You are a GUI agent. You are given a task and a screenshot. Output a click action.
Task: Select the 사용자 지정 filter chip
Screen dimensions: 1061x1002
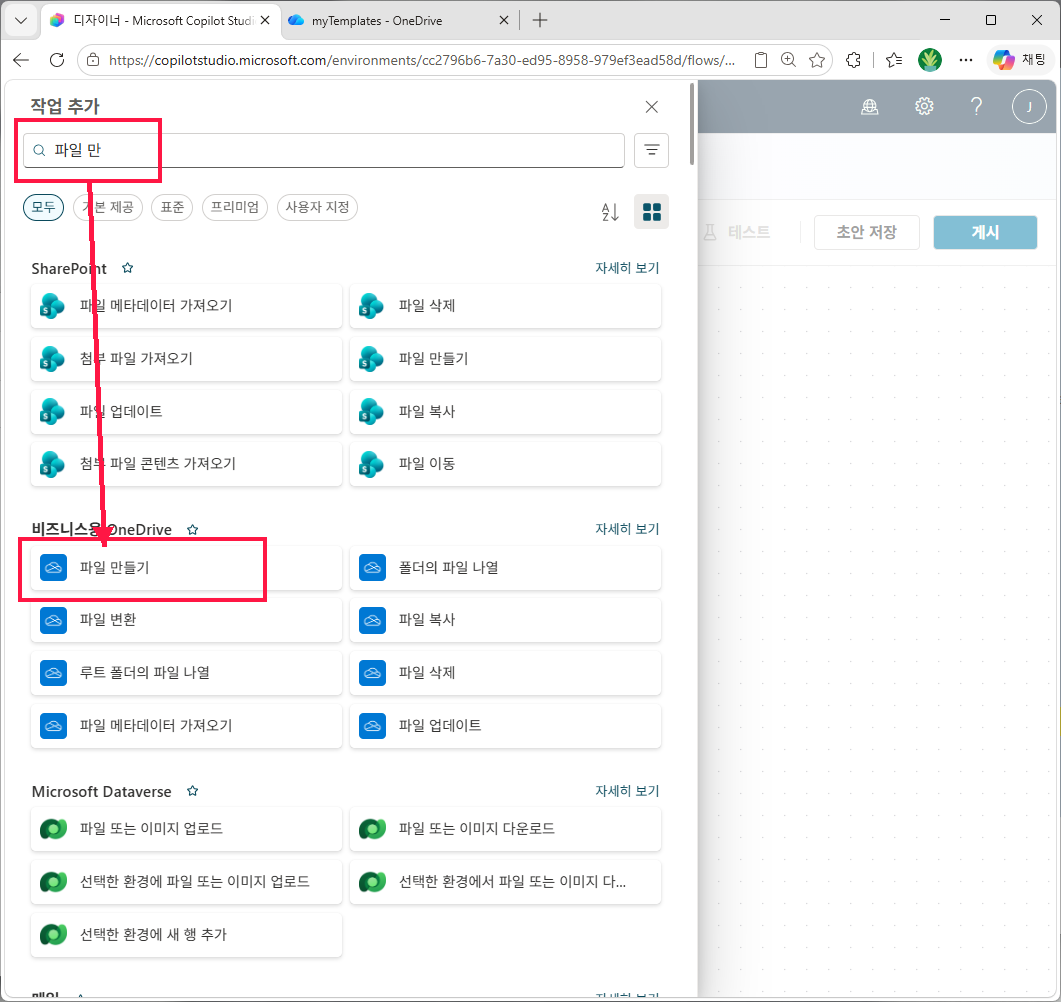(317, 207)
